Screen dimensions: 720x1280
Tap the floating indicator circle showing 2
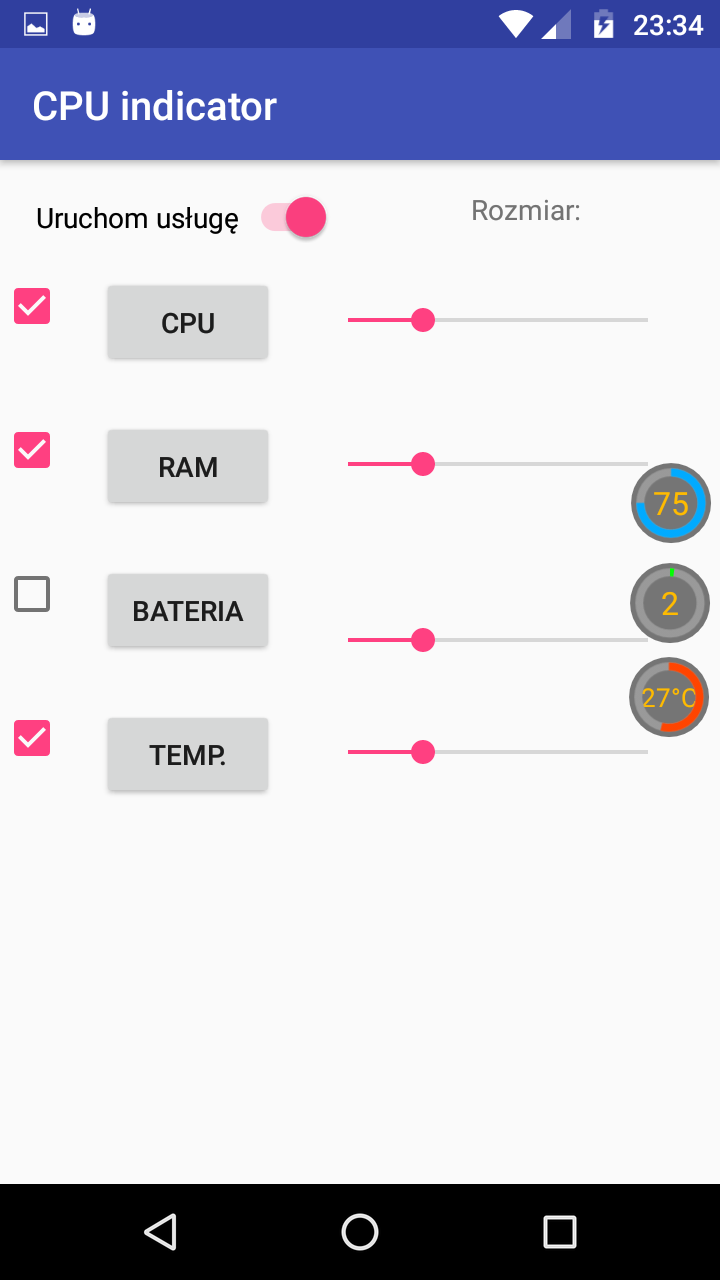[670, 603]
